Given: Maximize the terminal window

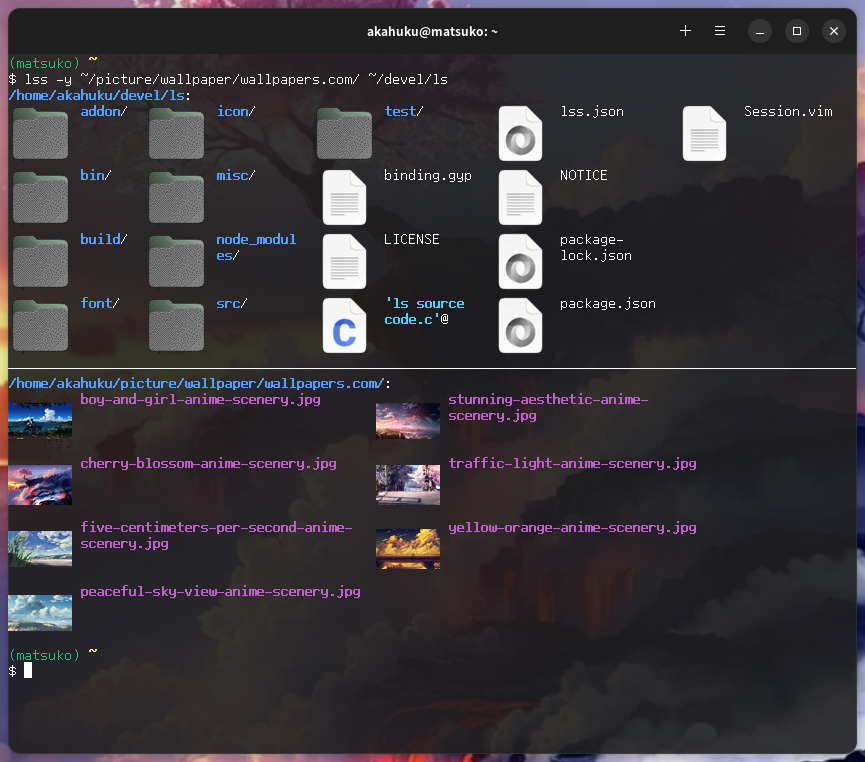Looking at the screenshot, I should point(797,31).
